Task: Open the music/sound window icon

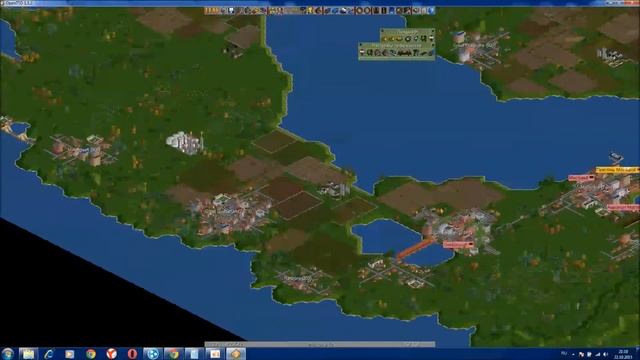Action: [x=416, y=11]
